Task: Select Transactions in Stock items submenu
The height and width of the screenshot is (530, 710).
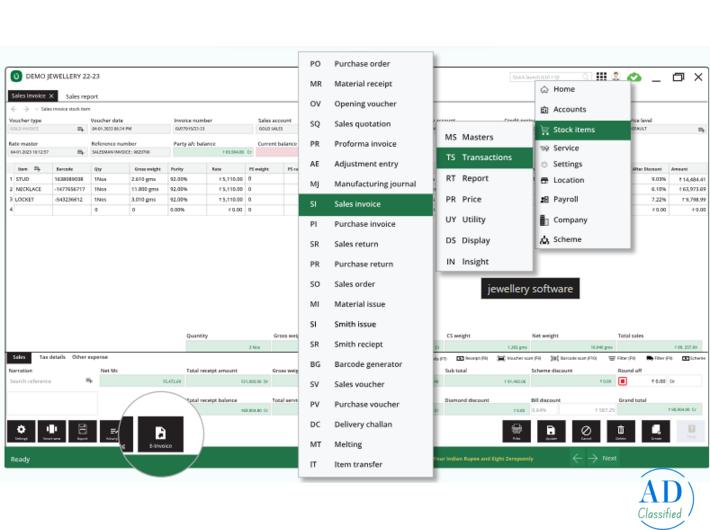Action: click(485, 158)
